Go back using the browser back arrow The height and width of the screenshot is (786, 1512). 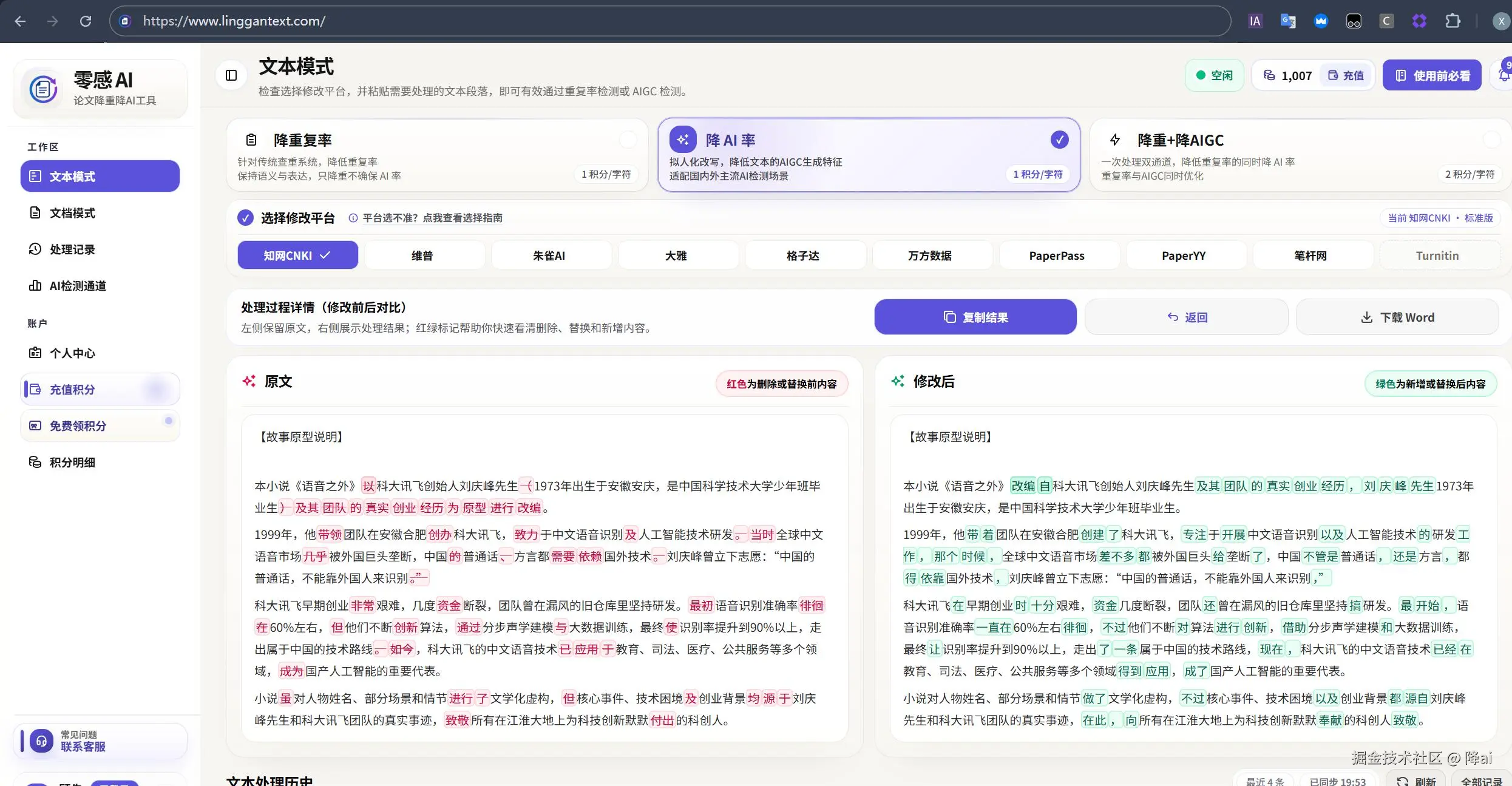click(20, 21)
